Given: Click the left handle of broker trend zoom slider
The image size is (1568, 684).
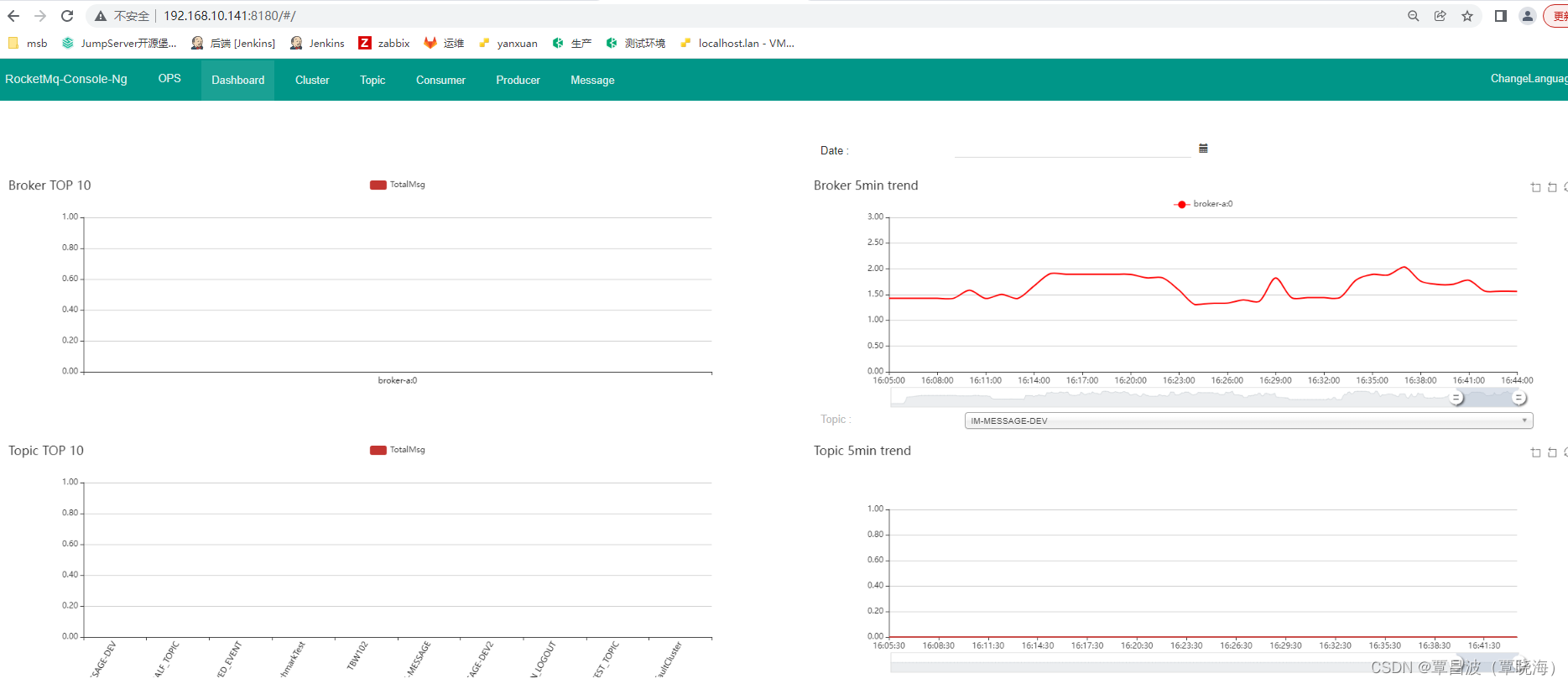Looking at the screenshot, I should coord(1456,398).
